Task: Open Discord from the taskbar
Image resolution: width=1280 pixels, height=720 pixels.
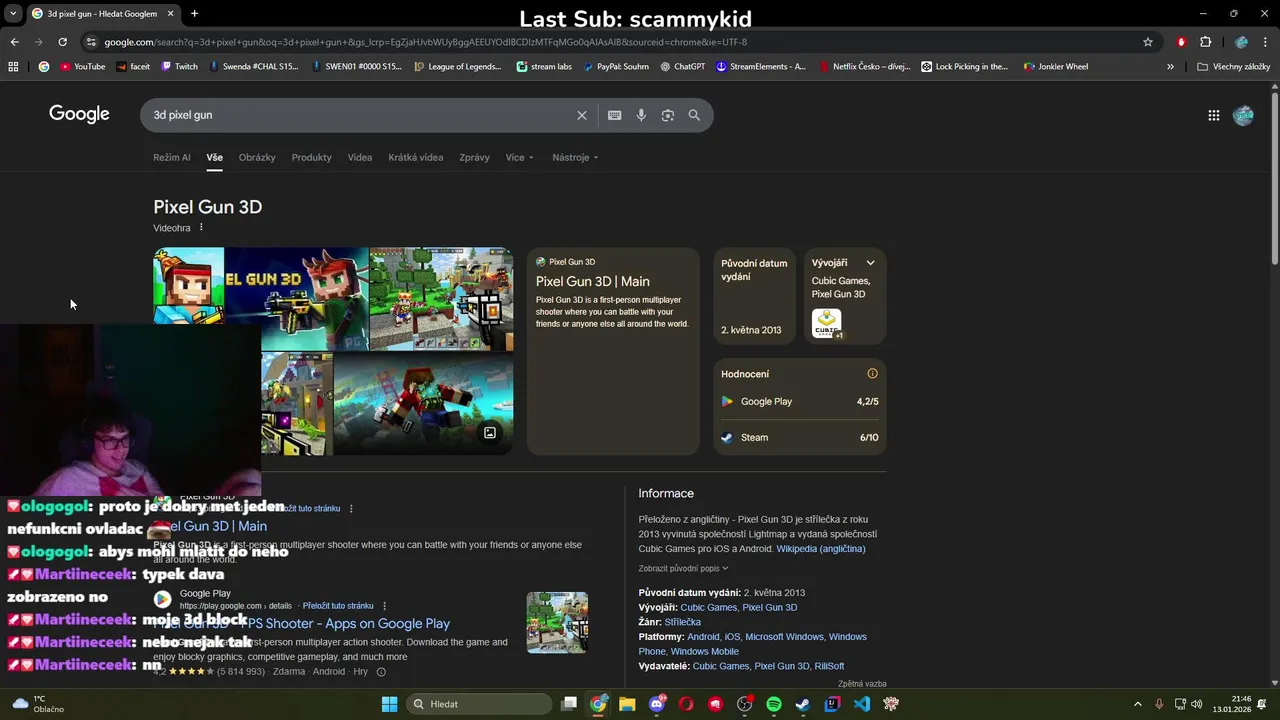Action: (657, 704)
